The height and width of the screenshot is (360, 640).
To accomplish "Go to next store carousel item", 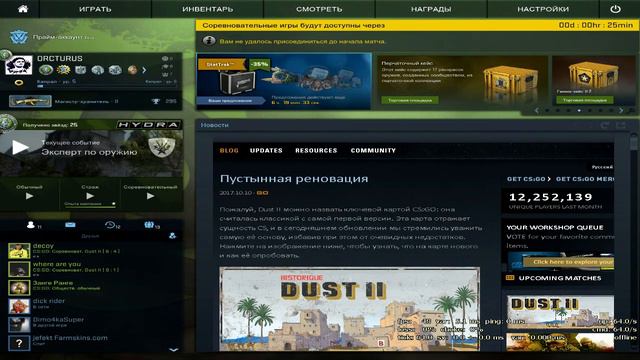I will (621, 110).
